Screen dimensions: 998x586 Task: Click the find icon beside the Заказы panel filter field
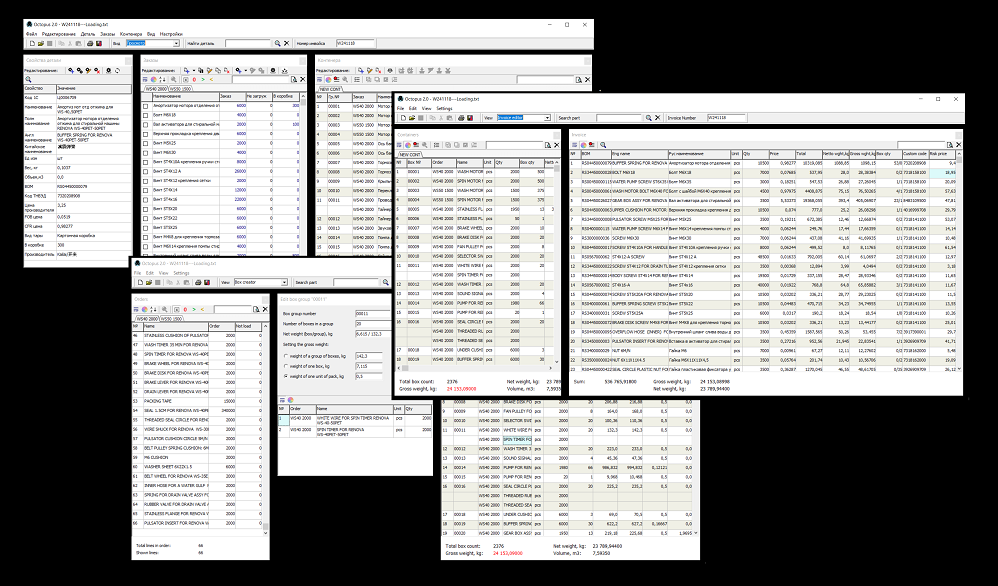[294, 80]
